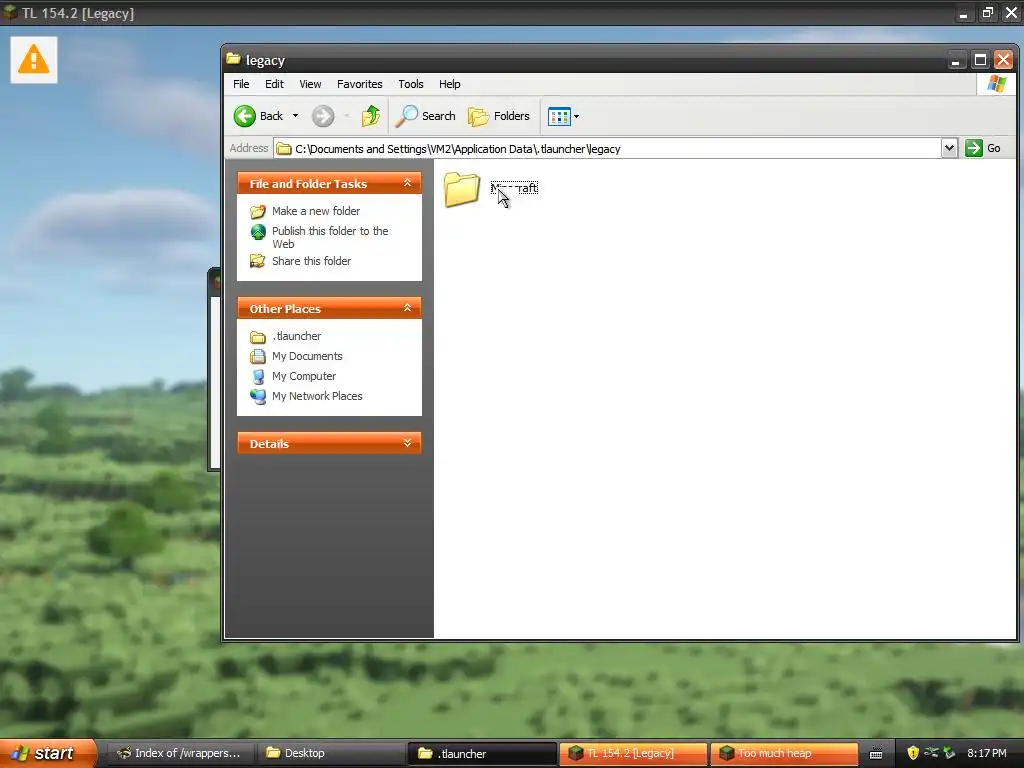
Task: Click inside the Address path field
Action: tap(607, 149)
